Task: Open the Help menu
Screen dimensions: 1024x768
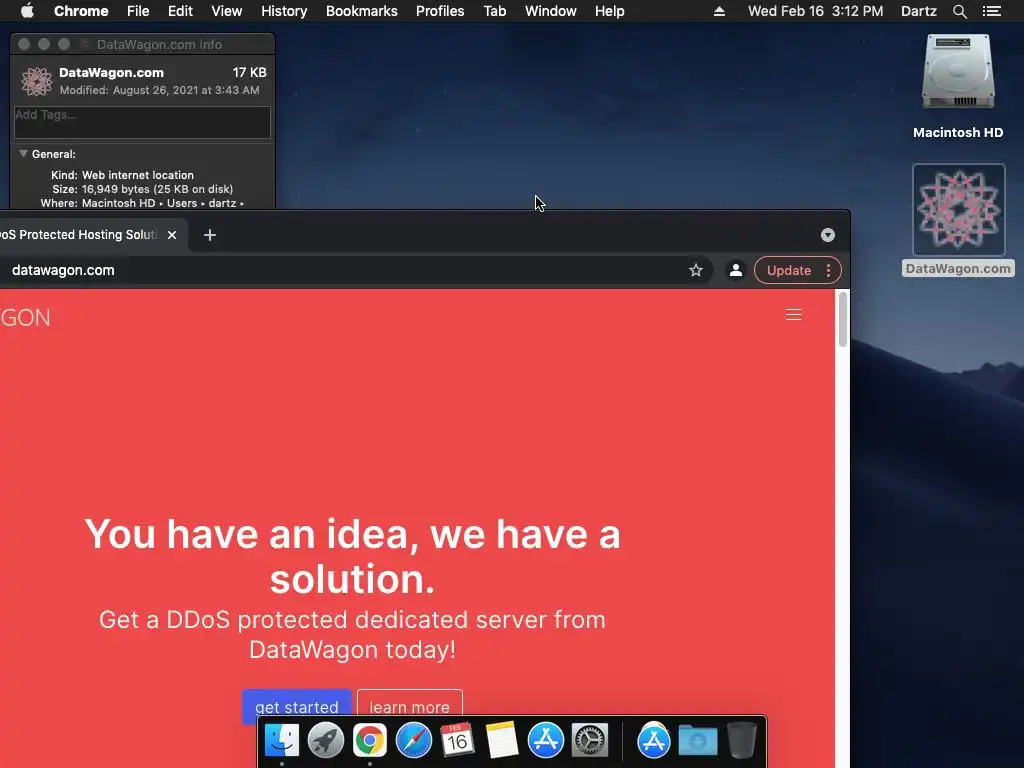Action: (609, 11)
